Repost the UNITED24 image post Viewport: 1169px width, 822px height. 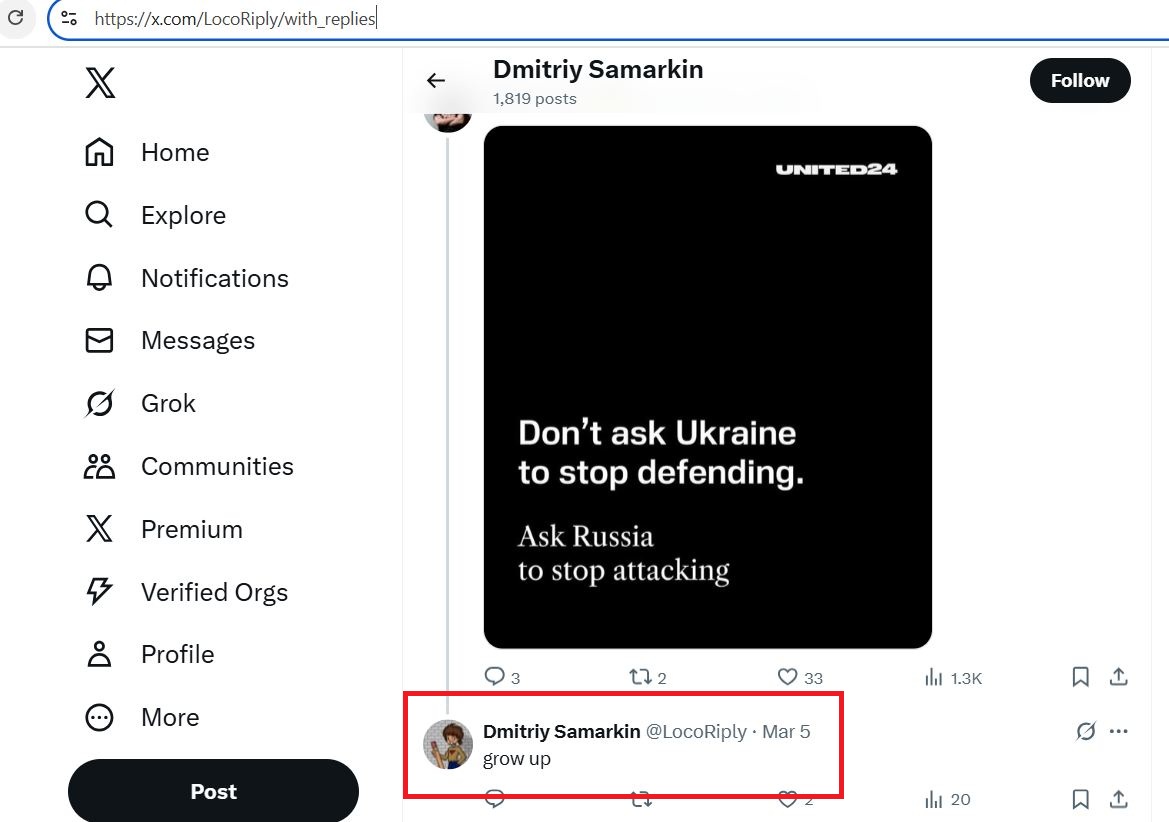coord(640,677)
